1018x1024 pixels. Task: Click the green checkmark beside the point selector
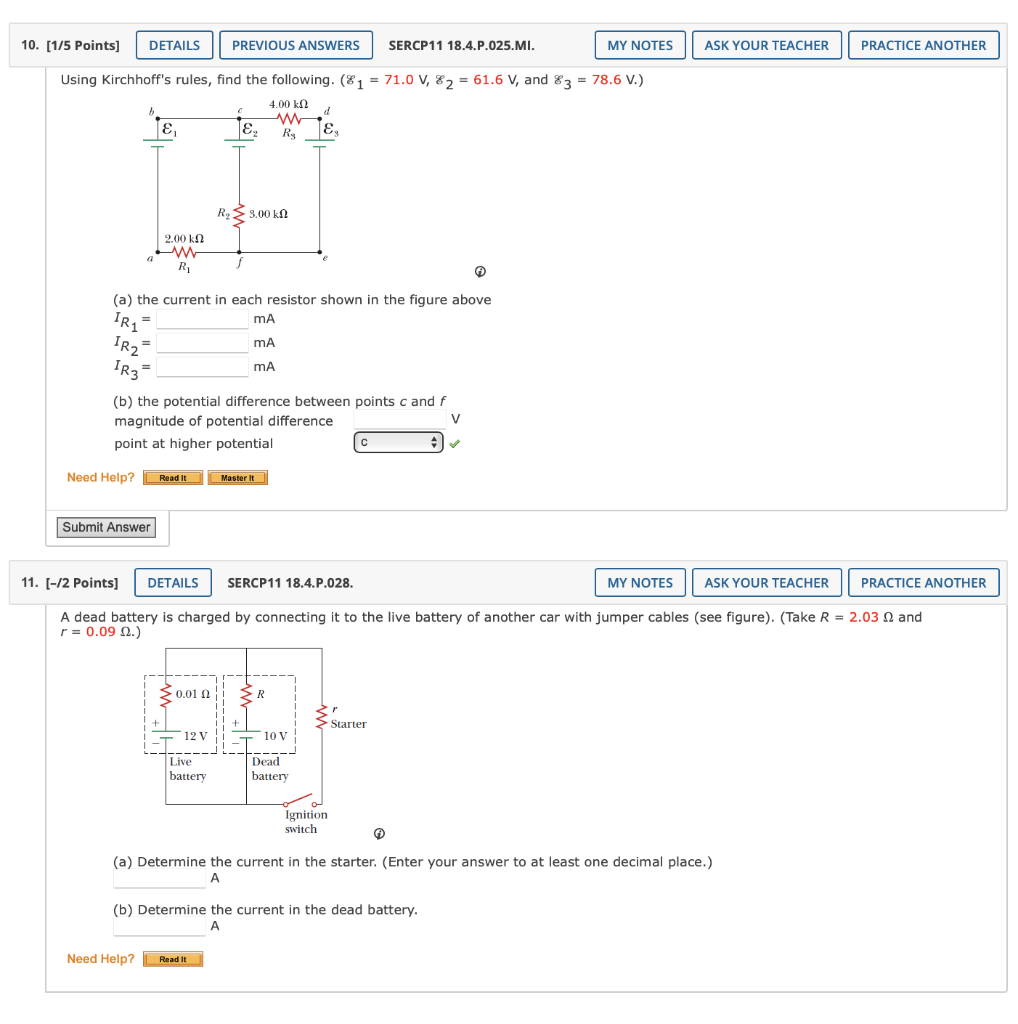click(455, 442)
